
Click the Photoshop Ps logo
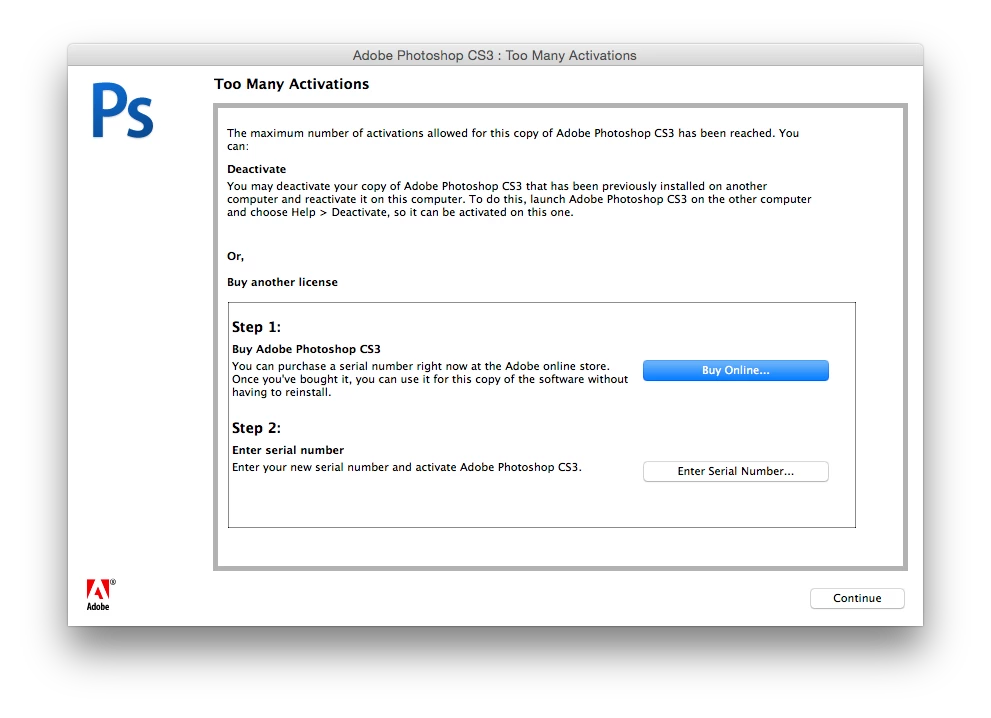pos(123,111)
